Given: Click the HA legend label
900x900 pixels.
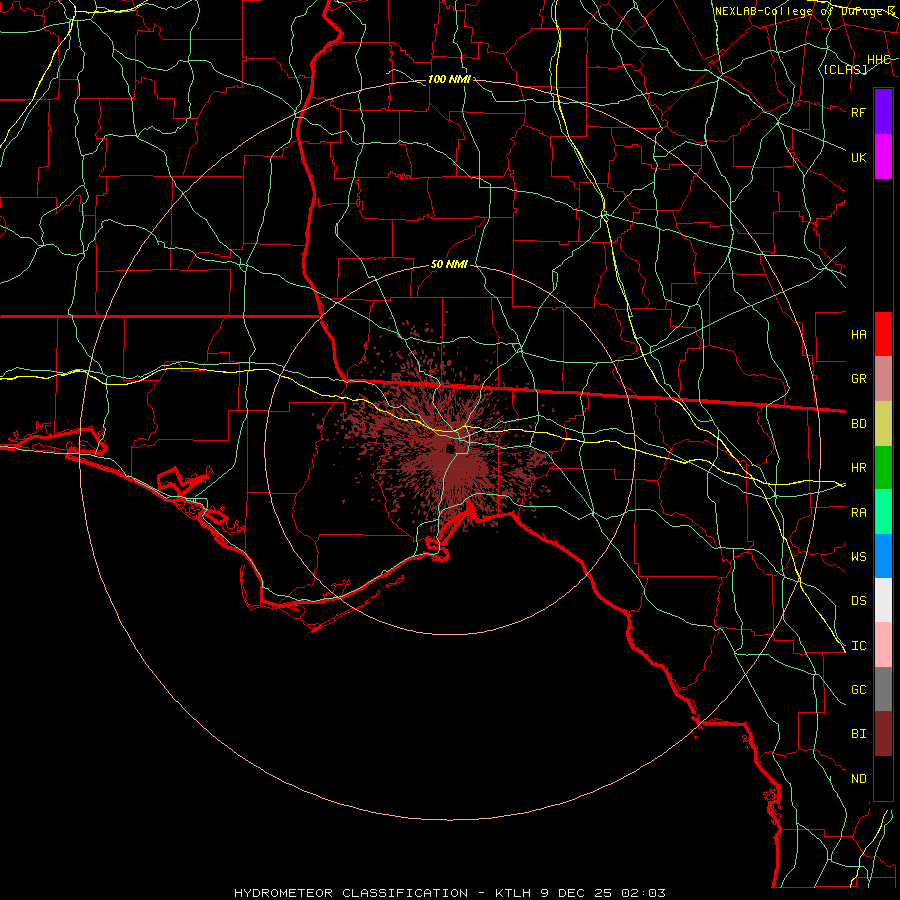Looking at the screenshot, I should pyautogui.click(x=858, y=335).
